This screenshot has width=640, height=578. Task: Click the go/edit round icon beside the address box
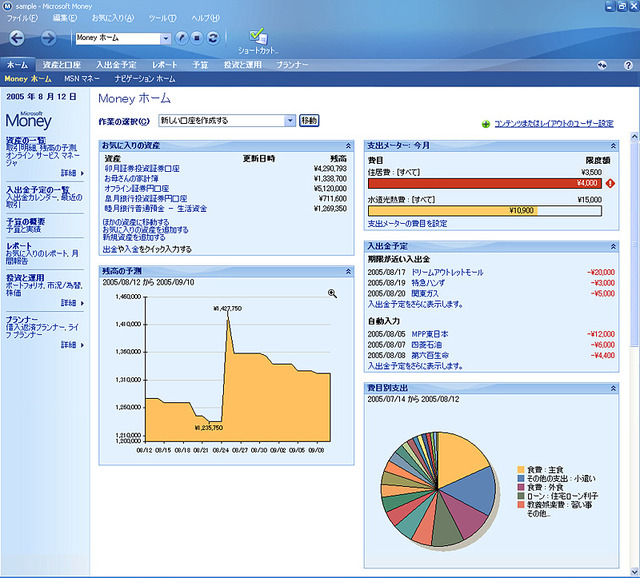182,38
